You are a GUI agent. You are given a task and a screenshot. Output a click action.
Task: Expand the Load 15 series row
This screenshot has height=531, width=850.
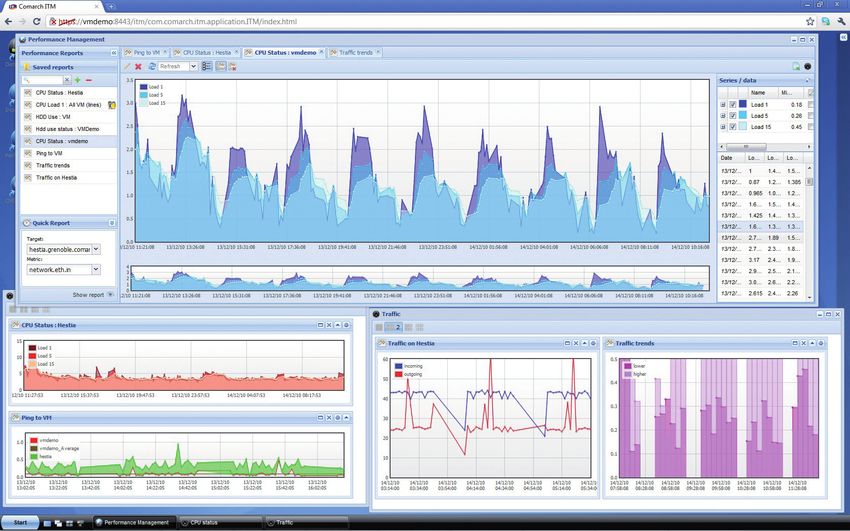pos(723,127)
